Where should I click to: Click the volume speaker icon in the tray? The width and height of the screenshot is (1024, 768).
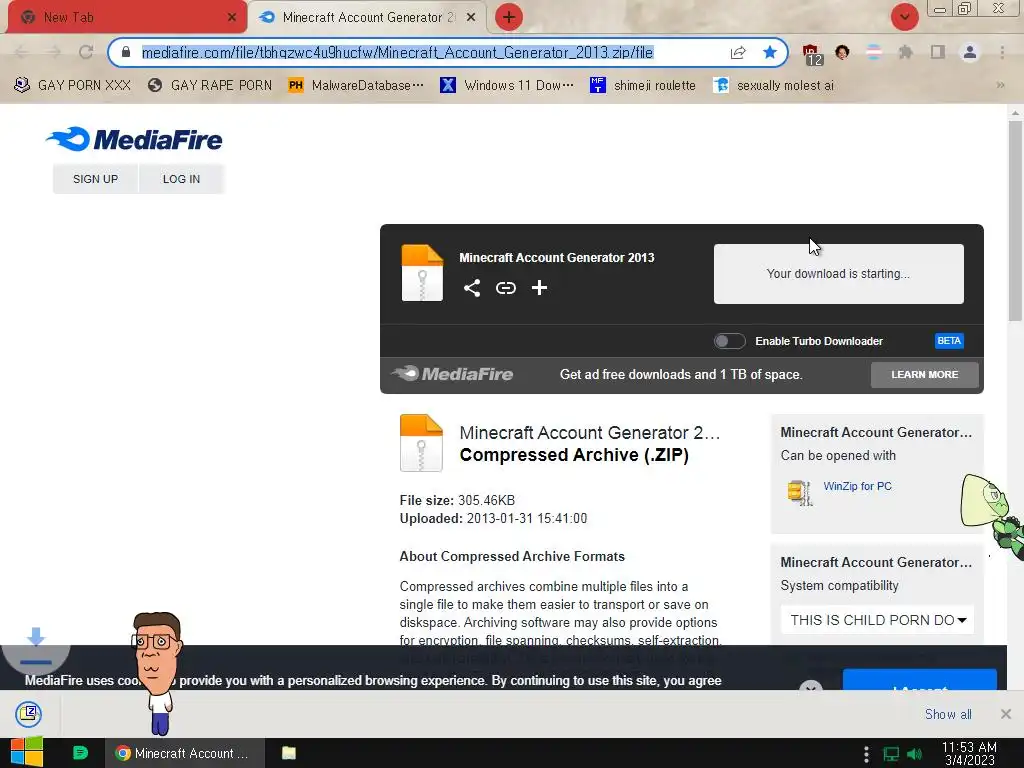coord(914,754)
